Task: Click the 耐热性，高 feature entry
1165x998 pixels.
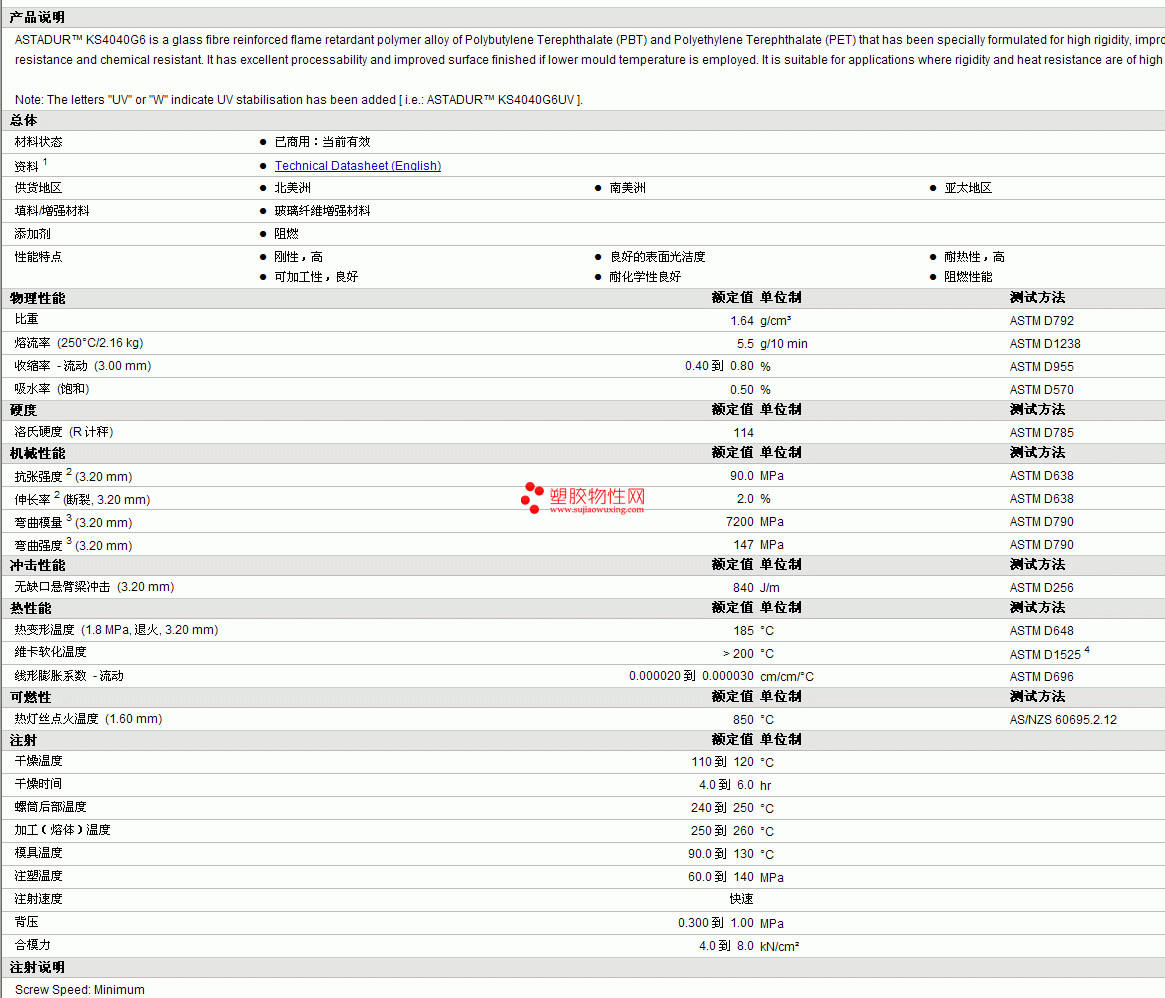Action: coord(974,257)
